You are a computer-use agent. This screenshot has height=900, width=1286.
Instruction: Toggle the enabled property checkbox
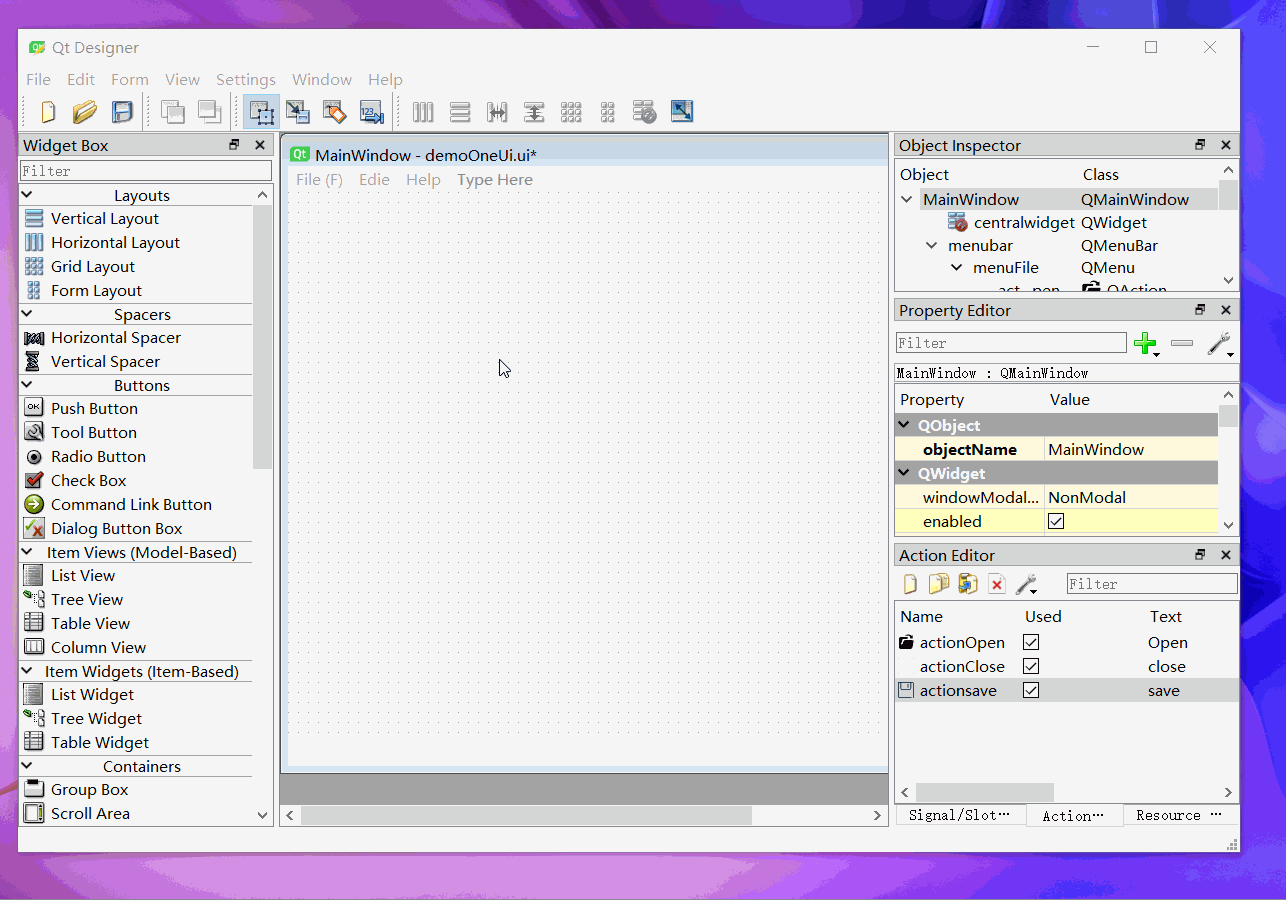pos(1056,521)
